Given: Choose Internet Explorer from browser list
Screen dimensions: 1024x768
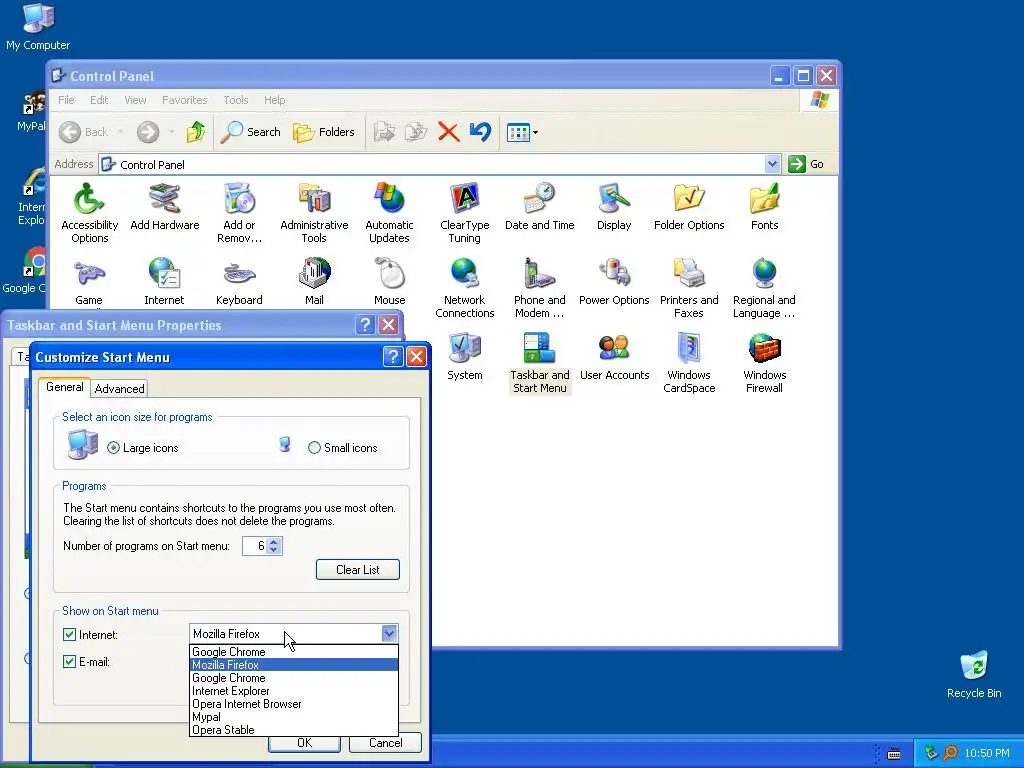Looking at the screenshot, I should 294,691.
